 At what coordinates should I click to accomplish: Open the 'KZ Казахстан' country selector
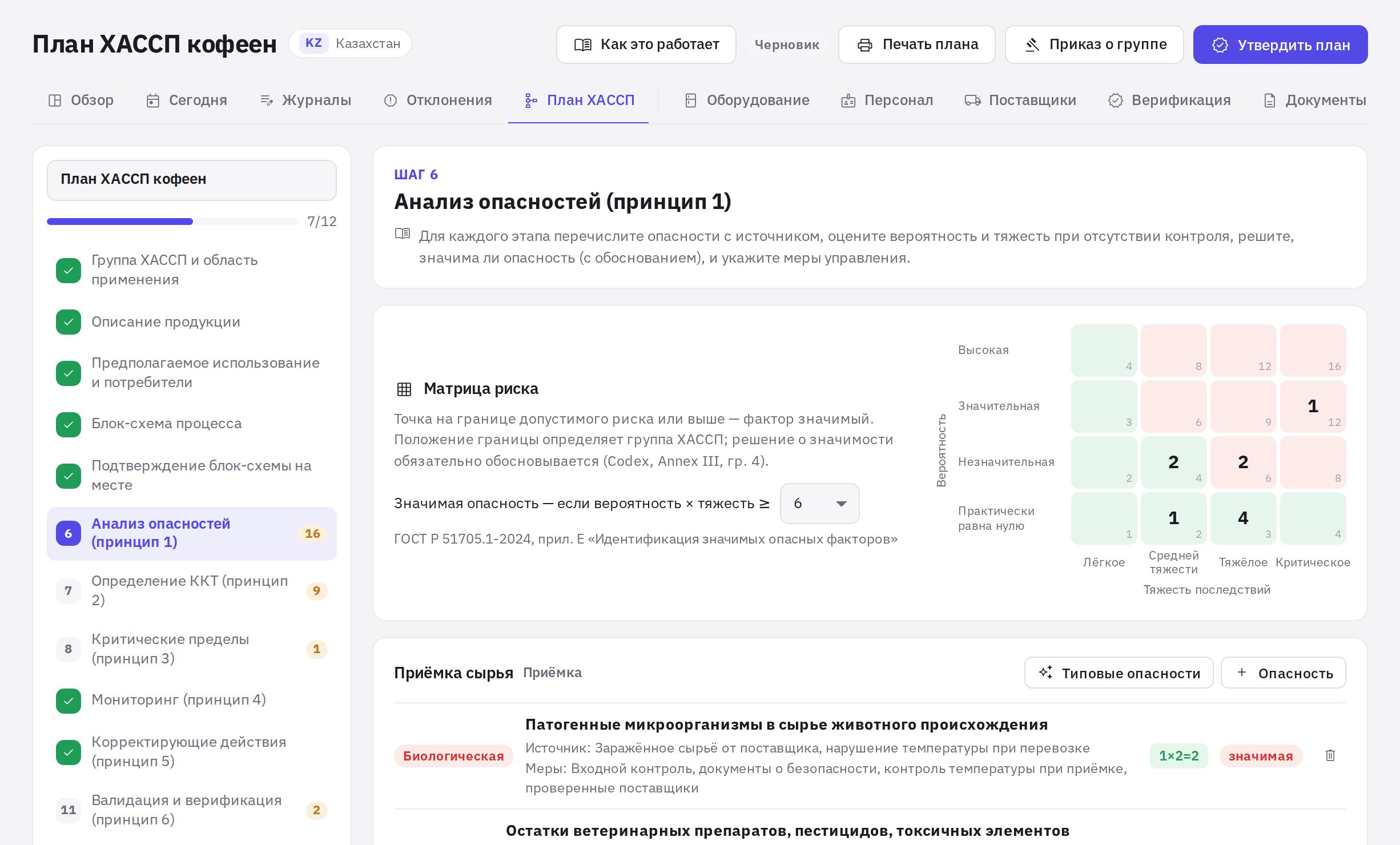coord(350,43)
